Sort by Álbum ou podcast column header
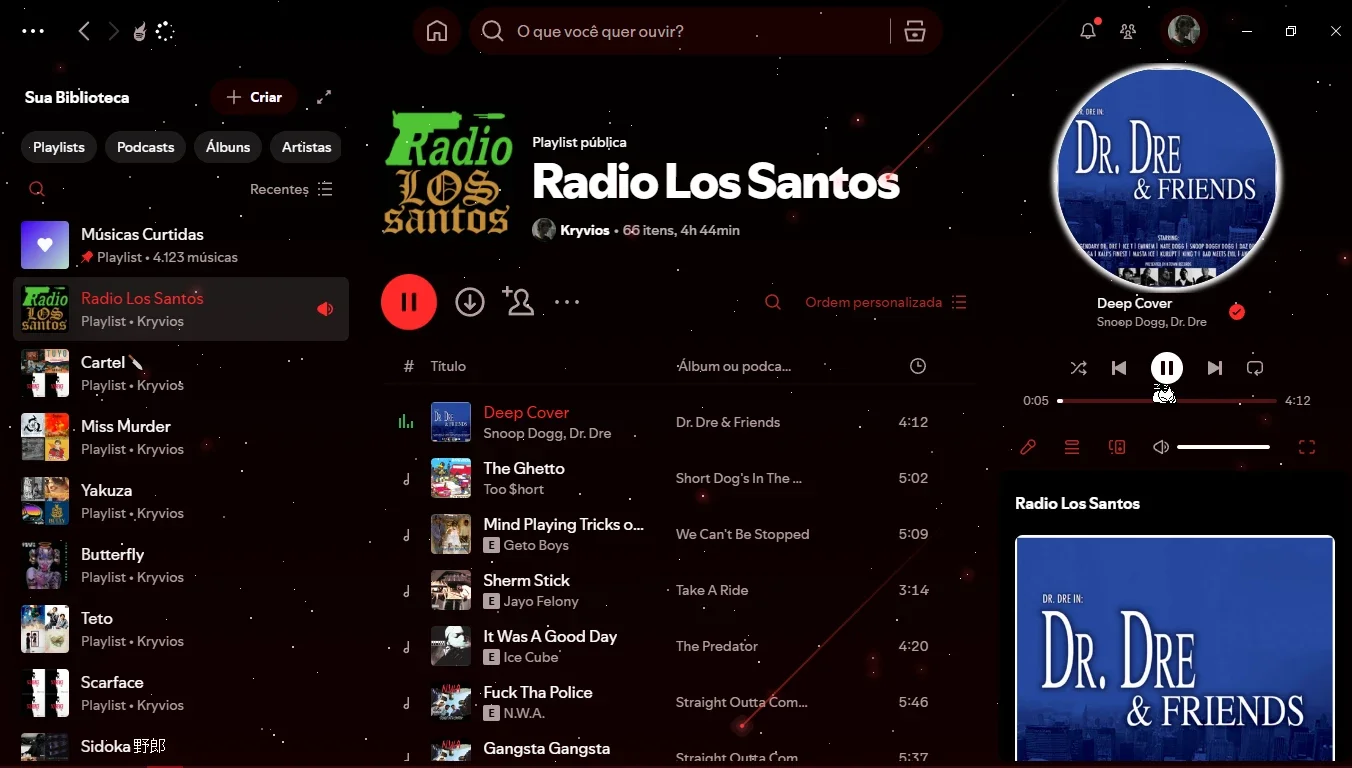 pyautogui.click(x=733, y=366)
